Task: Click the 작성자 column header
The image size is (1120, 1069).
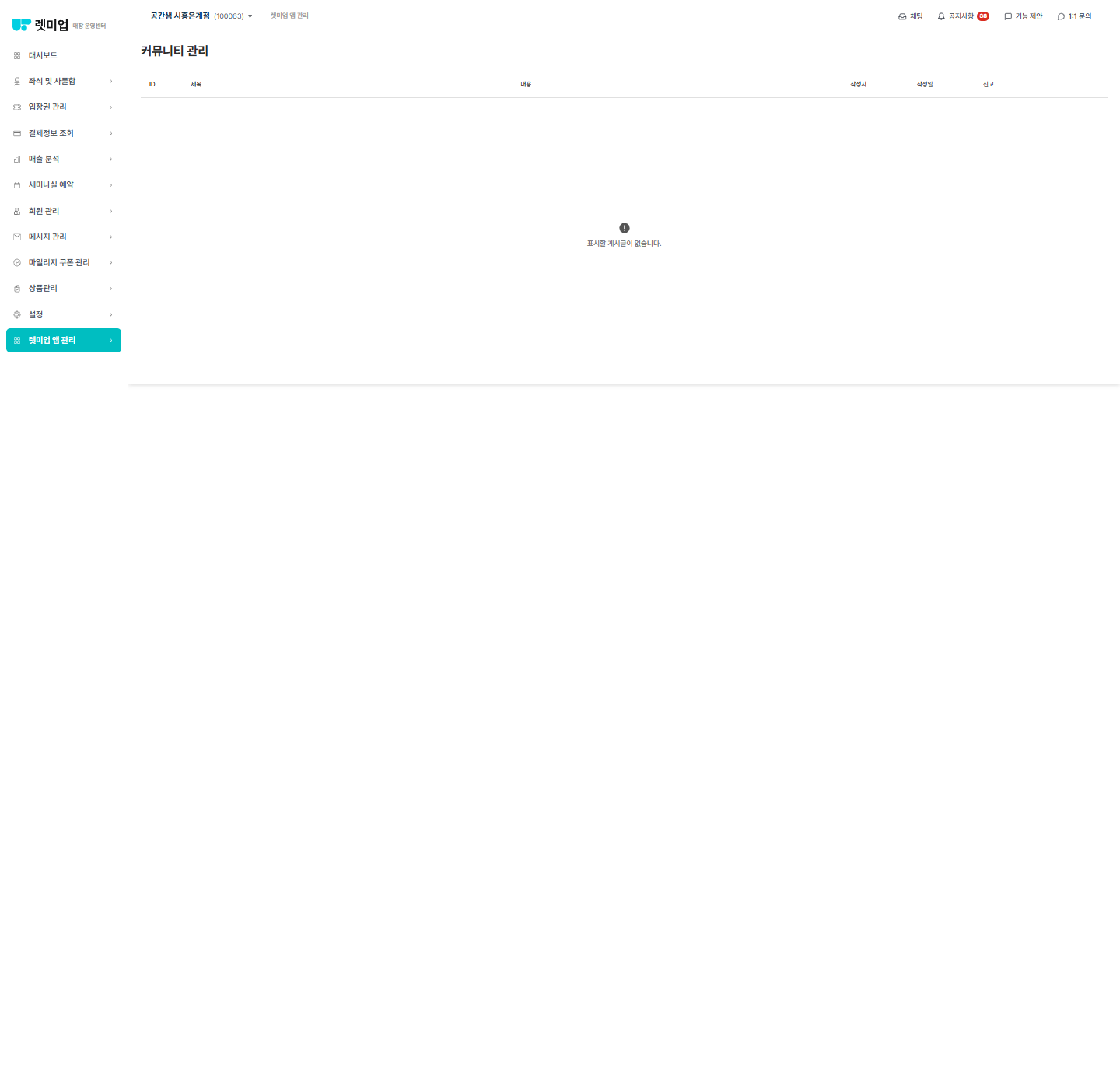Action: pyautogui.click(x=858, y=84)
